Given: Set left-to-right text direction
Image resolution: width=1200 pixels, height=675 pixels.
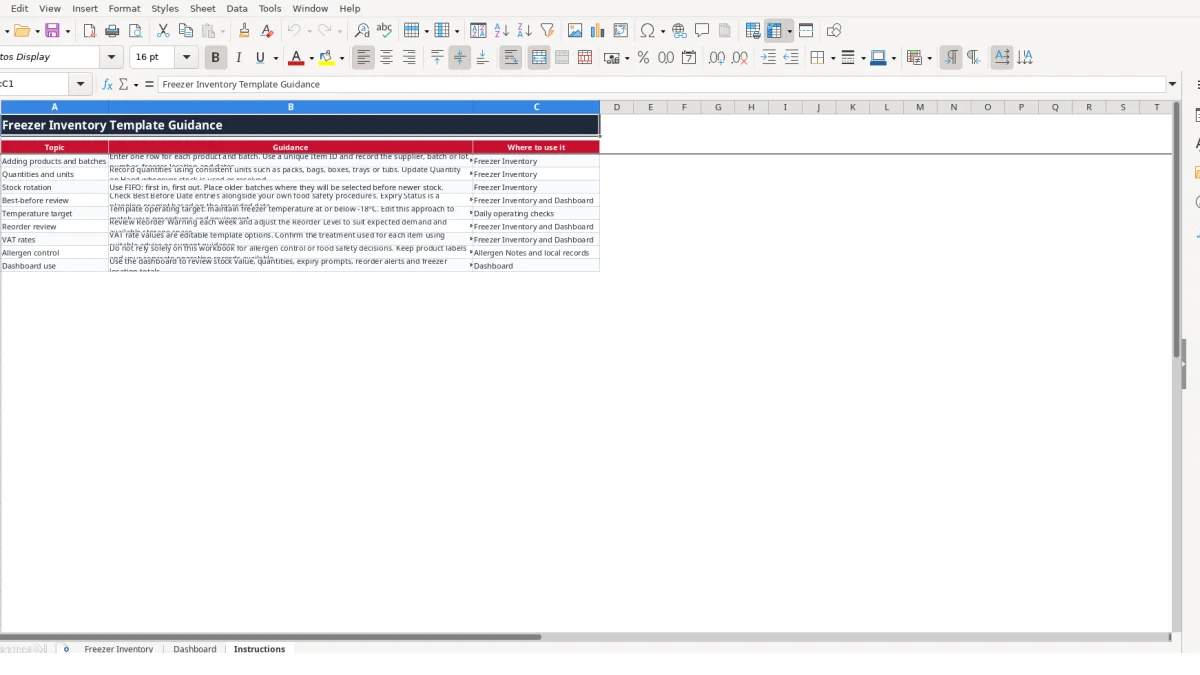Looking at the screenshot, I should pos(950,58).
